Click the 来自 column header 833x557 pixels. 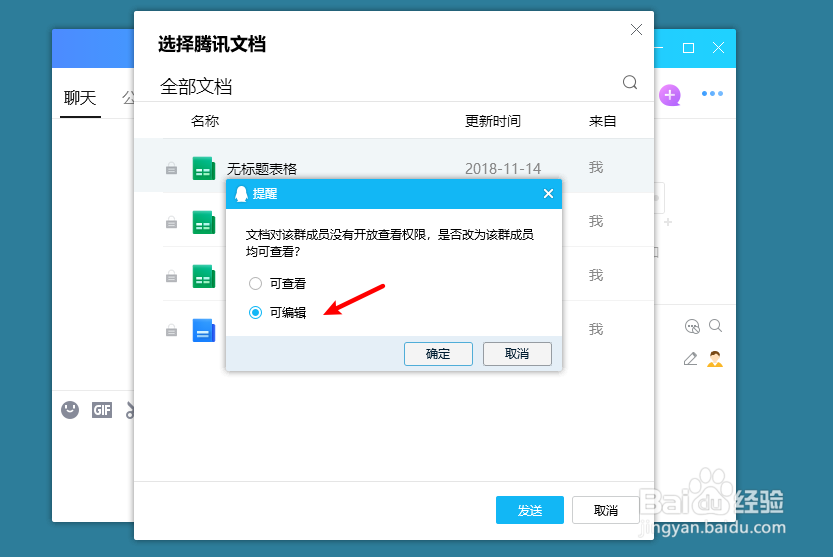[602, 121]
